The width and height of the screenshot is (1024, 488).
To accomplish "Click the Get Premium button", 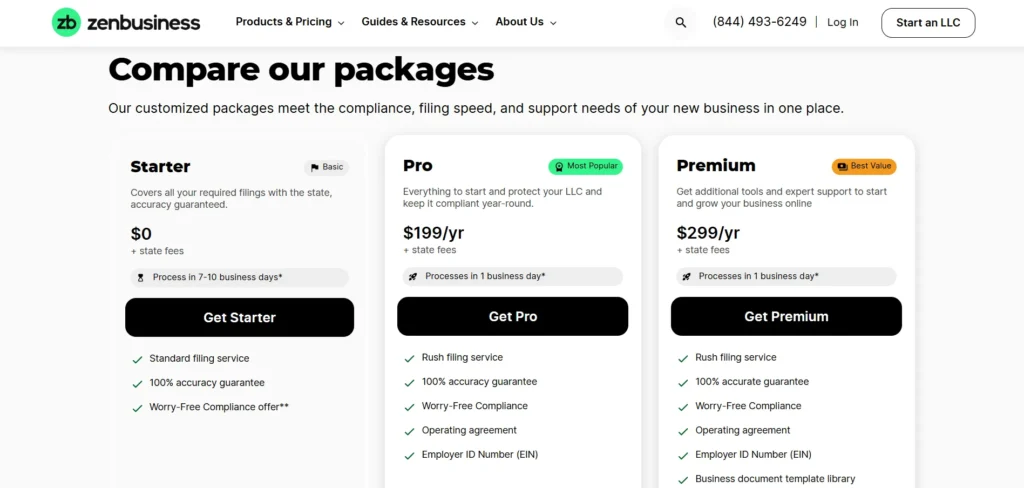I will point(786,316).
